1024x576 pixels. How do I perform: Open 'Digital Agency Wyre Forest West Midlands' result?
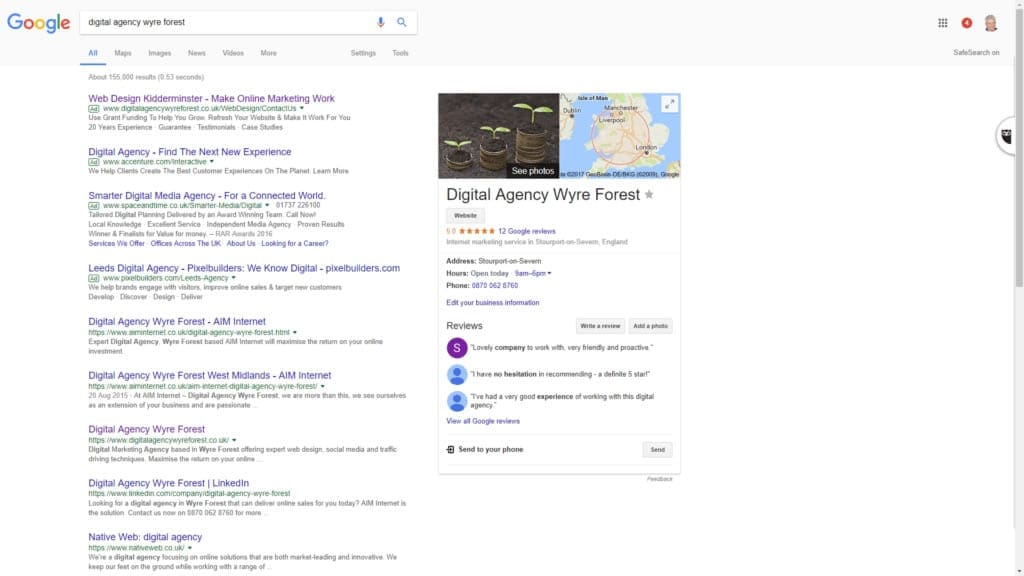210,375
